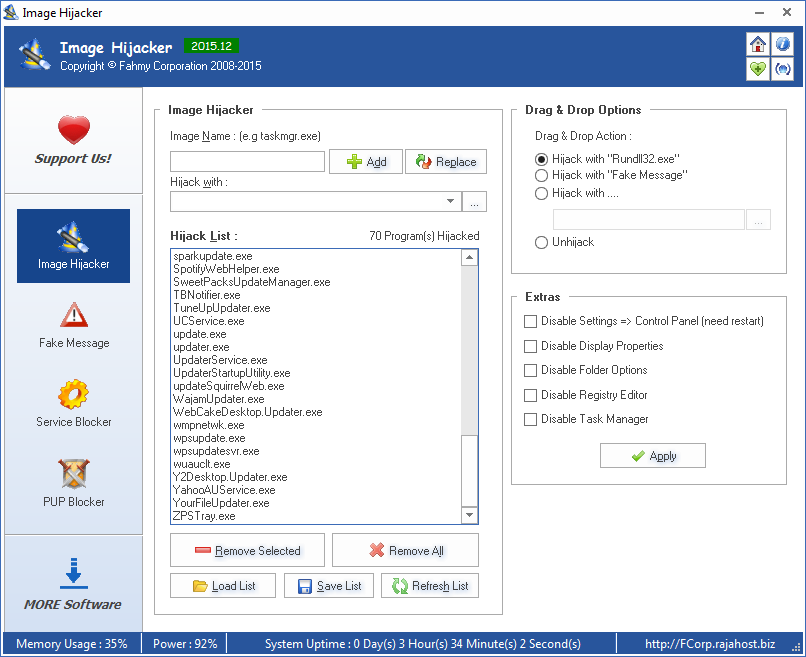
Task: Open the Service Blocker sidebar section
Action: pos(74,404)
